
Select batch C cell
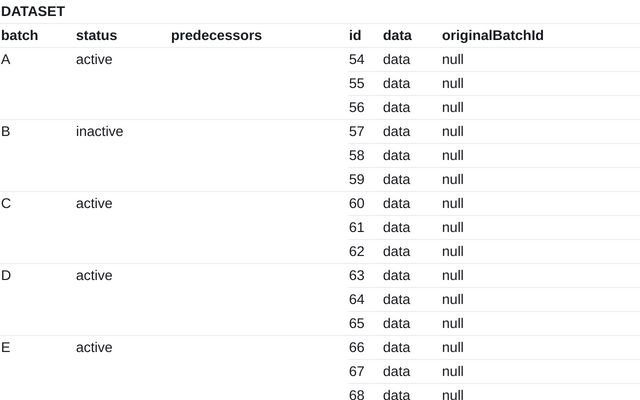point(6,203)
